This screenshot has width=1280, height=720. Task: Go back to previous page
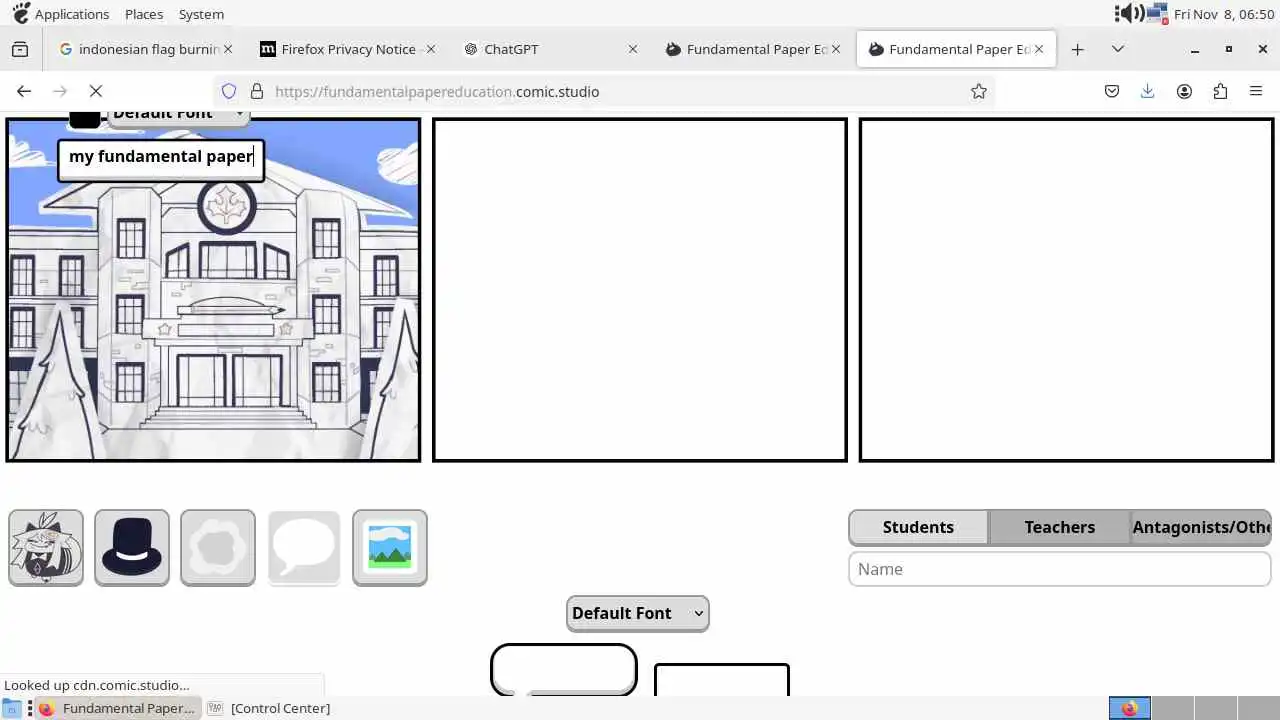click(x=24, y=91)
